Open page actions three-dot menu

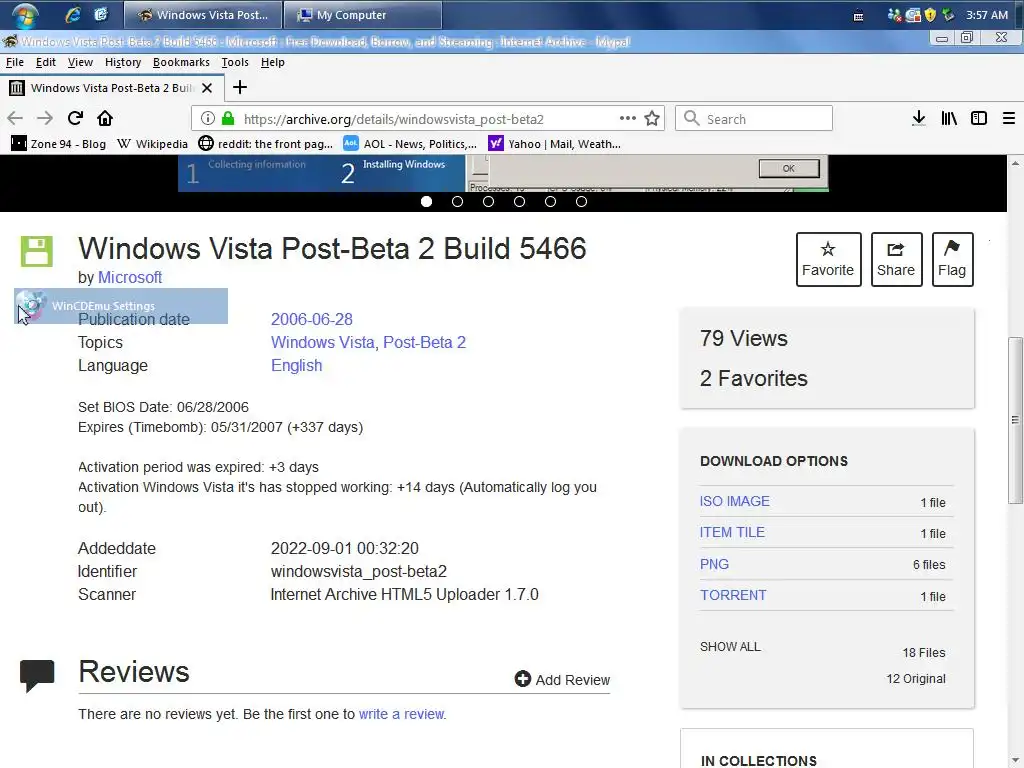pos(628,118)
